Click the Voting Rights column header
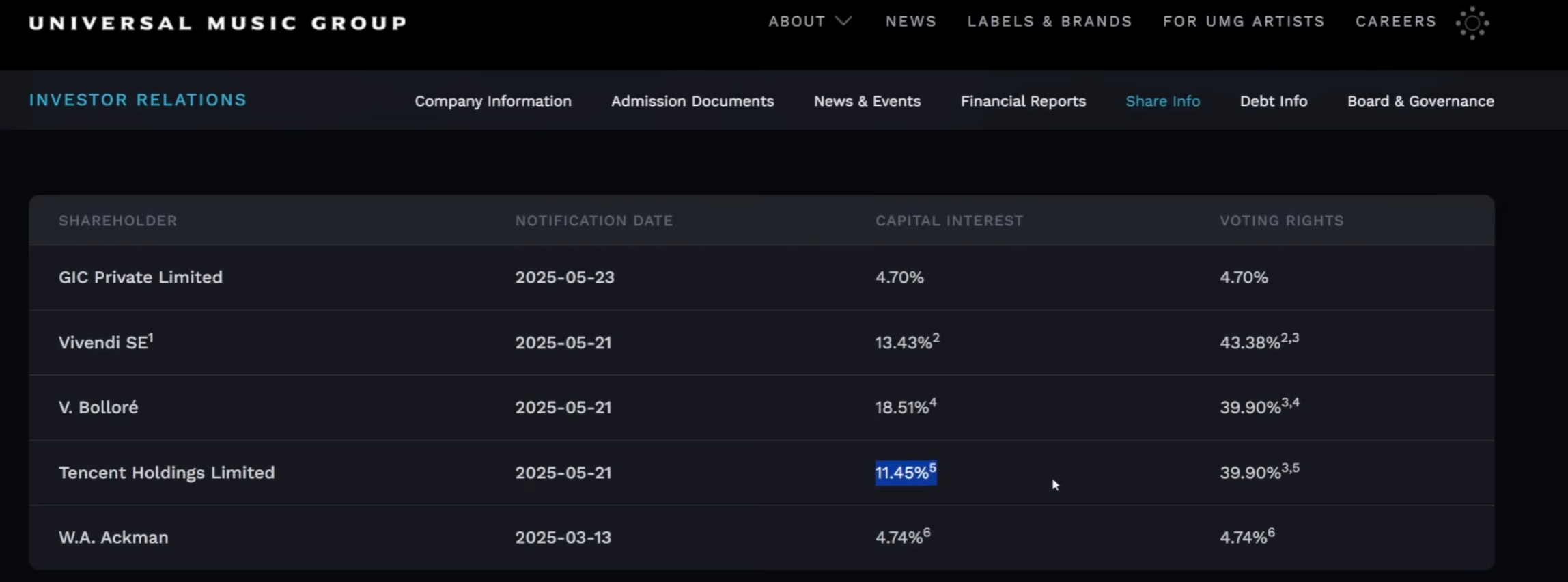The height and width of the screenshot is (582, 1568). pos(1282,221)
